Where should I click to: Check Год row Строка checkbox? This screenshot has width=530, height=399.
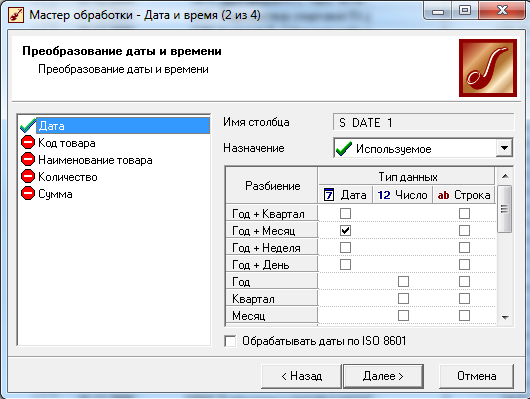(464, 281)
